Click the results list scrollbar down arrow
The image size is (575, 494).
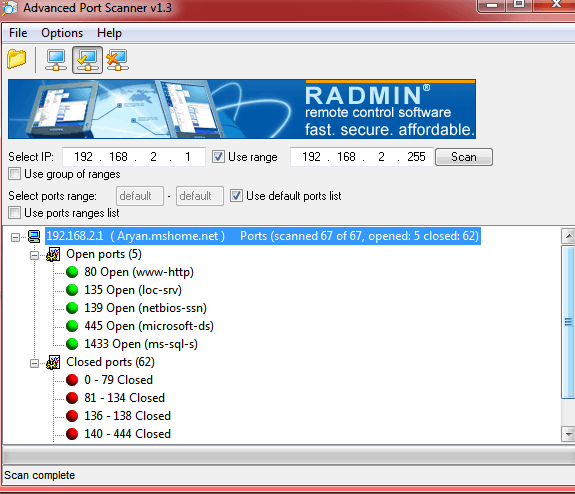pos(568,434)
